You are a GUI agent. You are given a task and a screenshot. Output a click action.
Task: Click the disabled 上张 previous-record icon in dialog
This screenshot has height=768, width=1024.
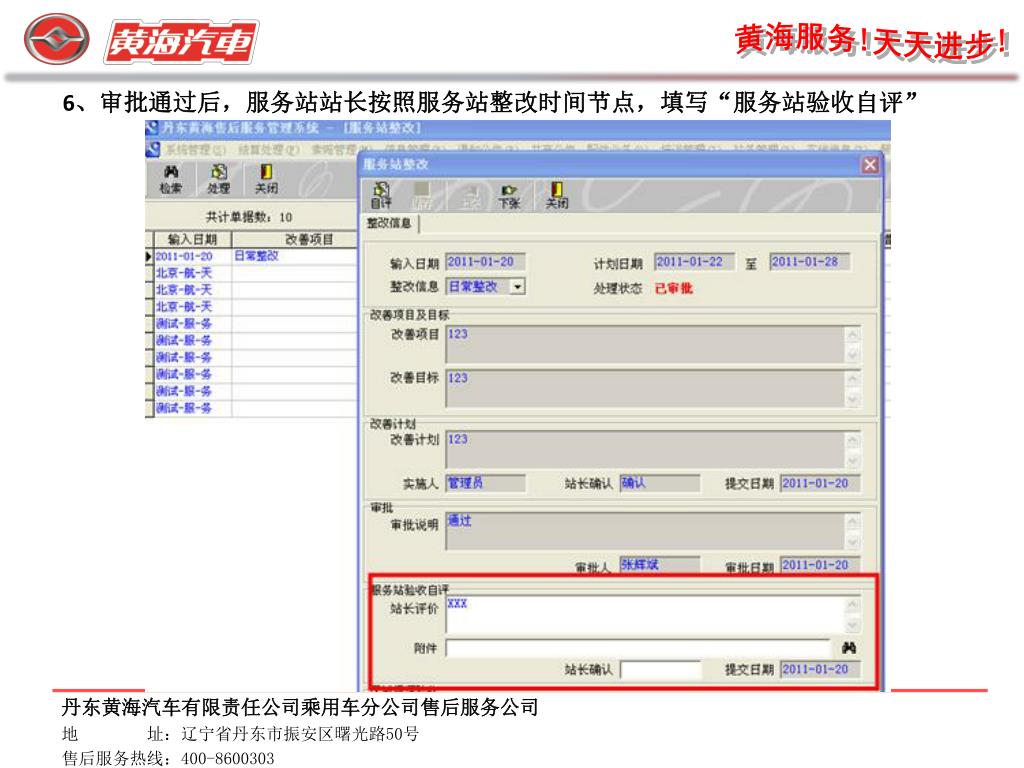pos(469,195)
